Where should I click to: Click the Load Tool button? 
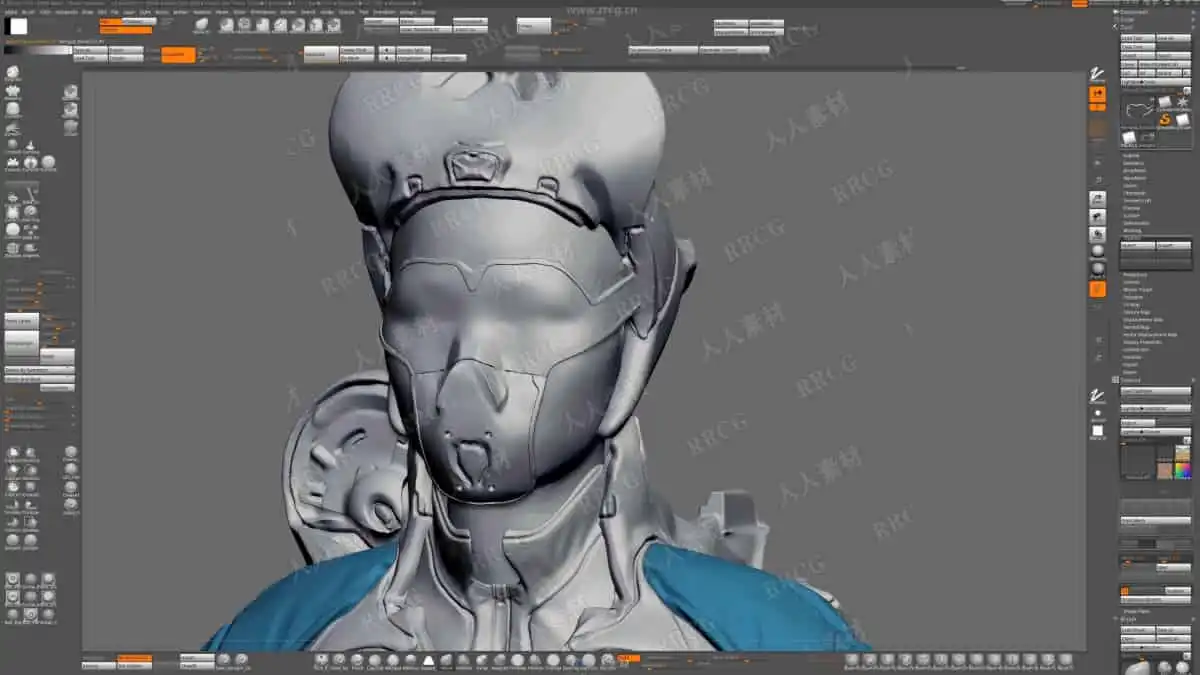click(x=1137, y=38)
